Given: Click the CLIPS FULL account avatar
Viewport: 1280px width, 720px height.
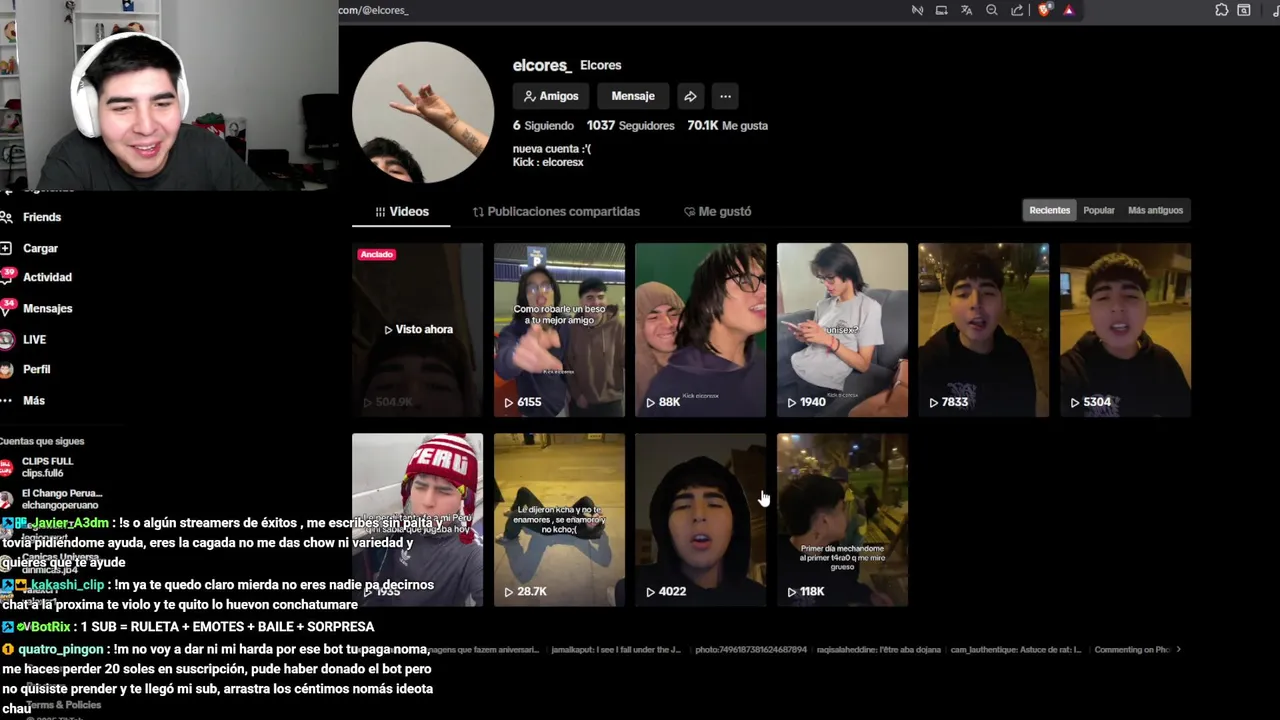Looking at the screenshot, I should [x=6, y=467].
